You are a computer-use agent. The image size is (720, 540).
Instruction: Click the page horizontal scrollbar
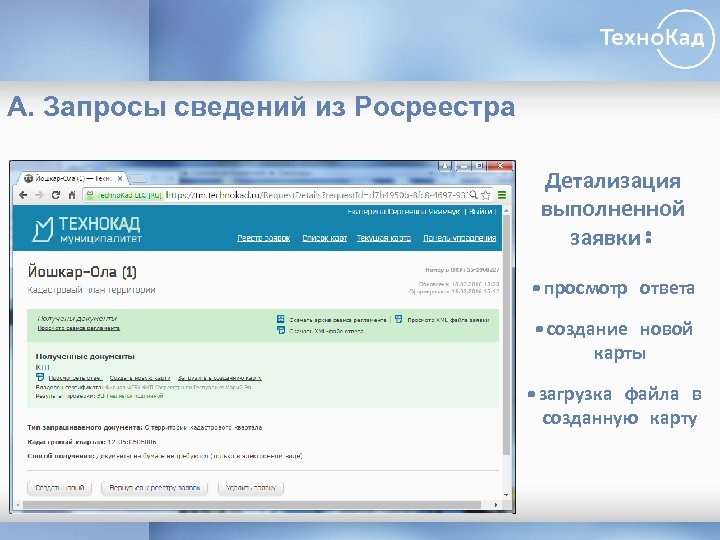(x=250, y=505)
